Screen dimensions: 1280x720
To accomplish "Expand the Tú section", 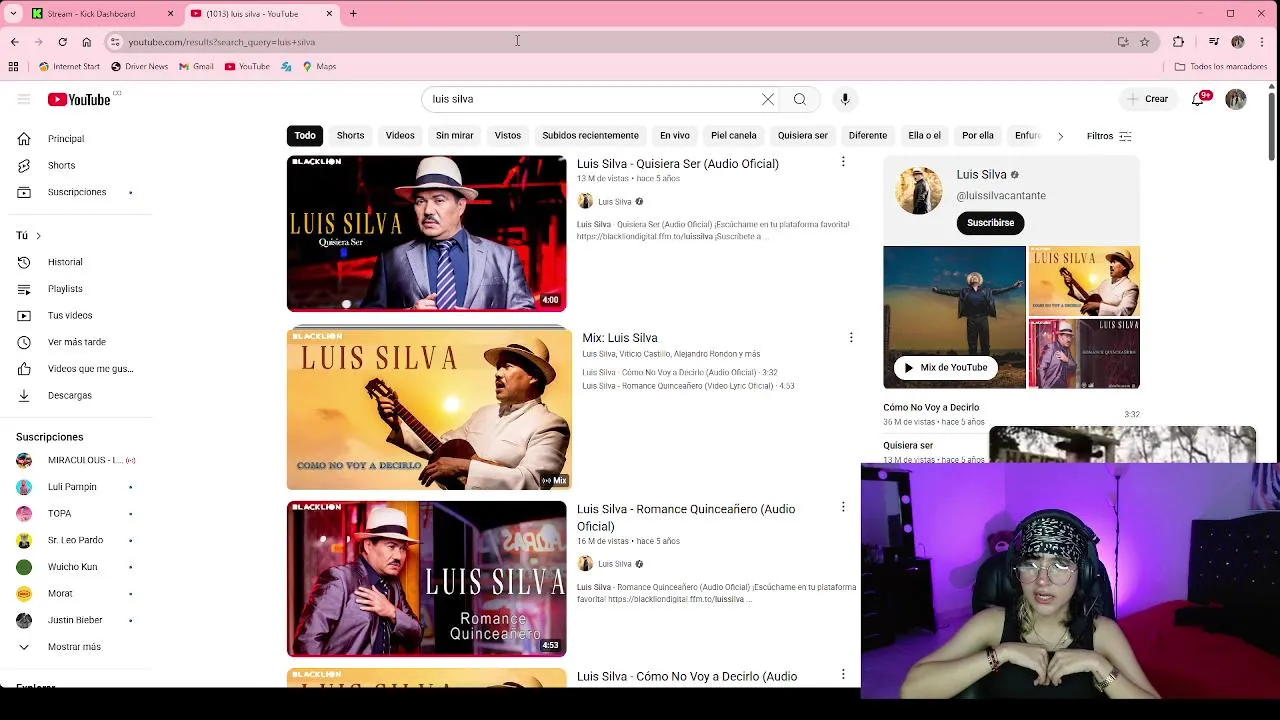I will (29, 236).
